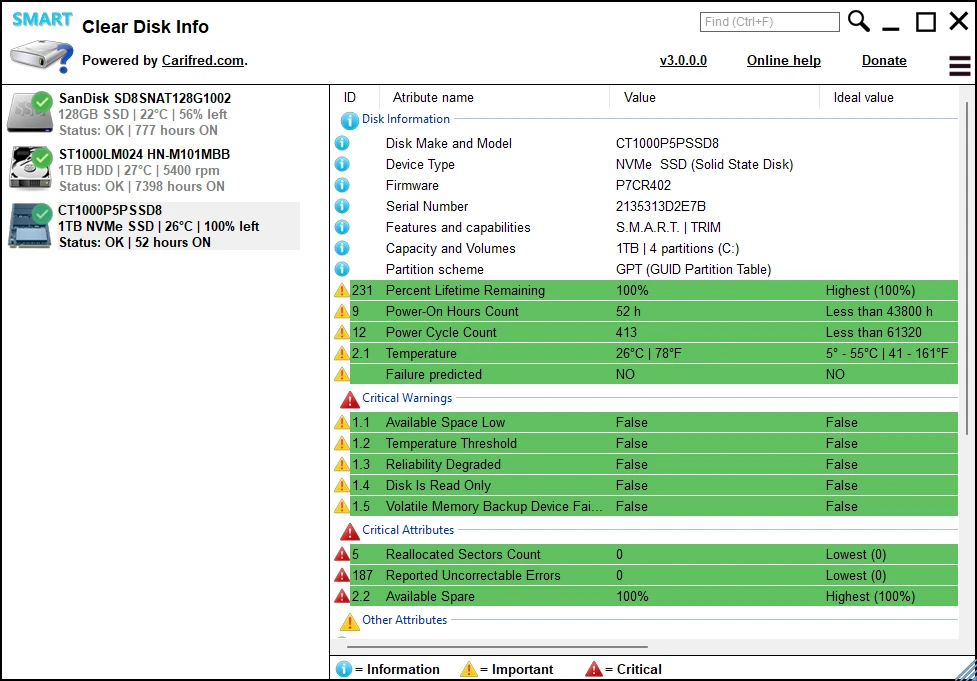Click info icon beside Features and capabilities
Image resolution: width=977 pixels, height=681 pixels.
pos(342,227)
